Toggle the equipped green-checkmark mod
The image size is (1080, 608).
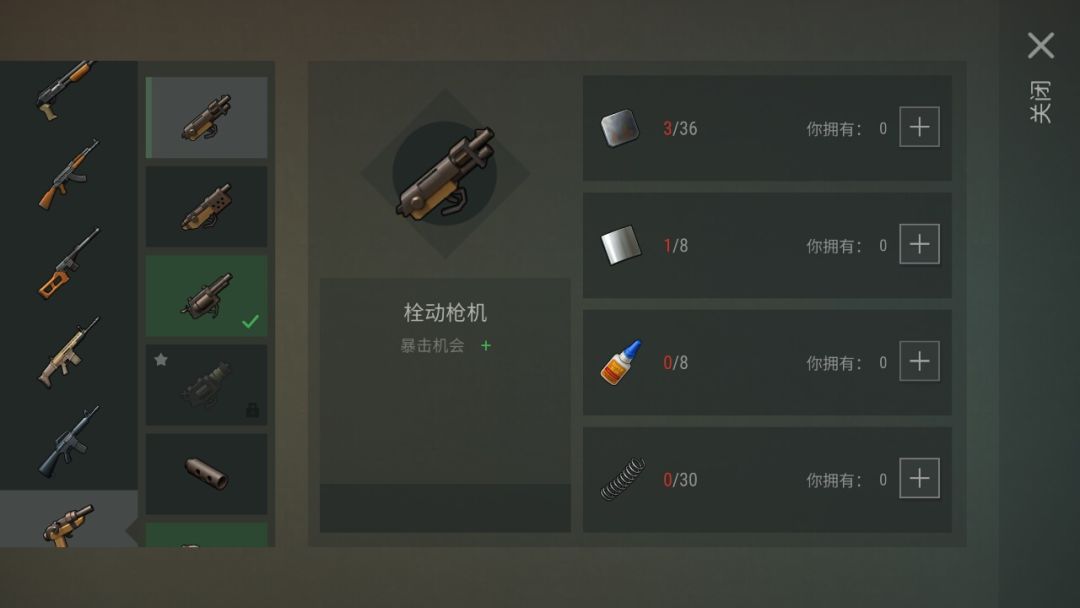[207, 296]
